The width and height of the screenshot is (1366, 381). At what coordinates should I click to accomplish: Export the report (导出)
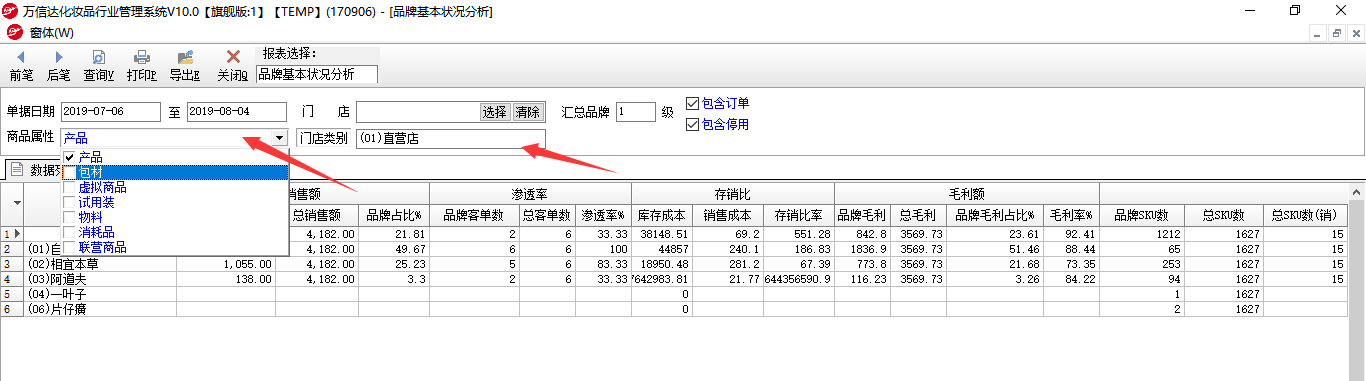click(184, 66)
